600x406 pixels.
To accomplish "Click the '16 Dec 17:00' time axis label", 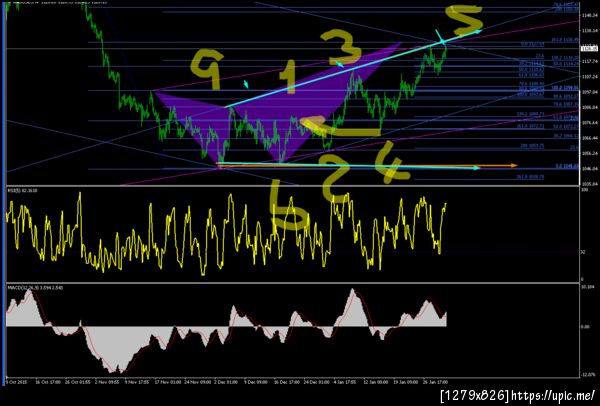I will pos(287,382).
